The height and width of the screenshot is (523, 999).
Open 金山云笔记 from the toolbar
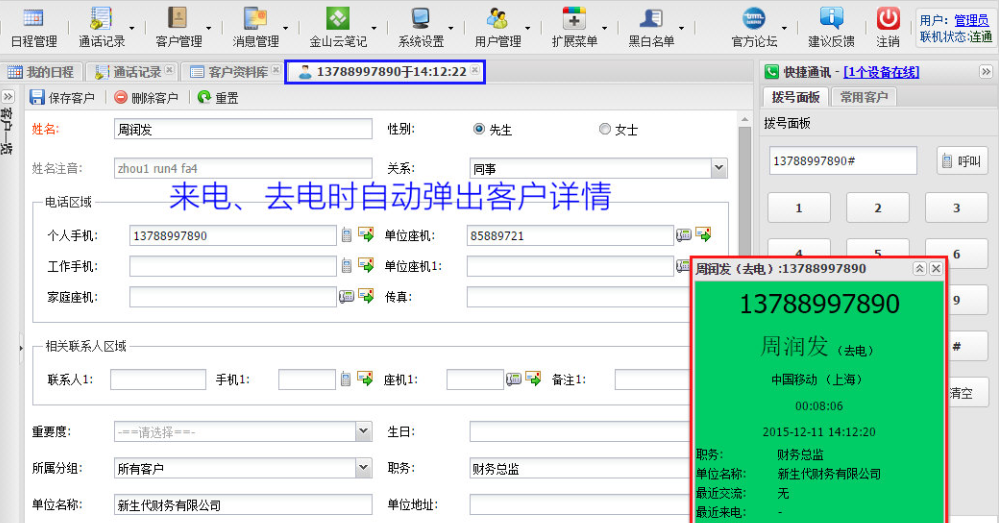[x=338, y=19]
